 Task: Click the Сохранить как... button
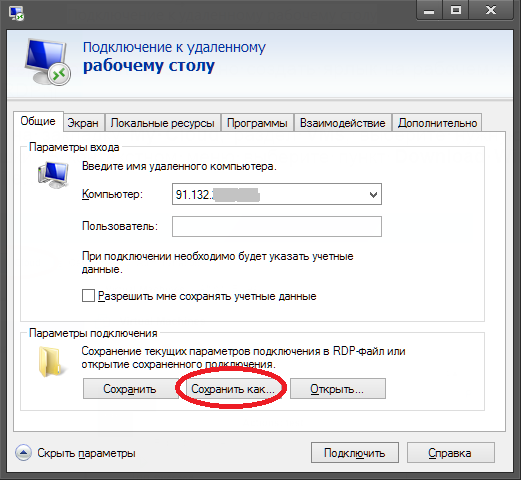click(x=233, y=389)
